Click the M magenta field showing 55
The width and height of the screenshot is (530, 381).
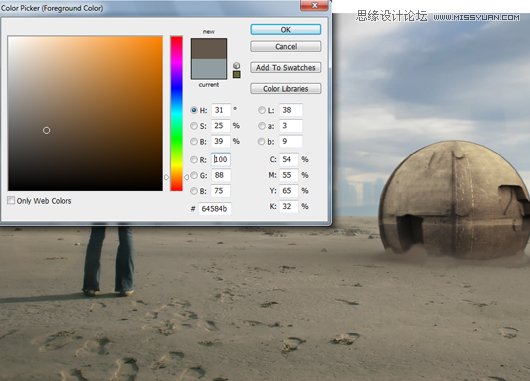[289, 175]
